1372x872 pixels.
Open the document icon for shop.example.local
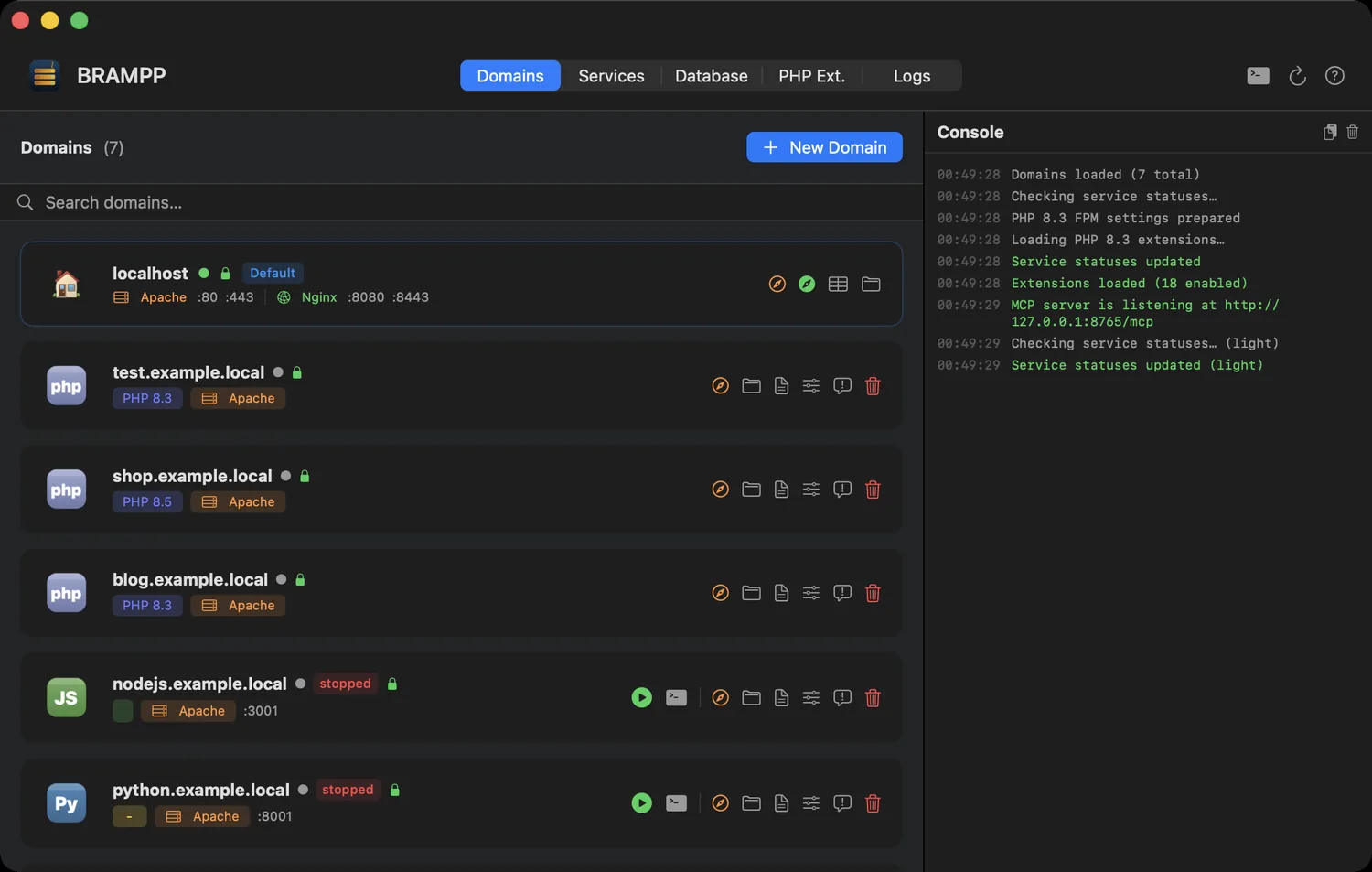coord(781,490)
